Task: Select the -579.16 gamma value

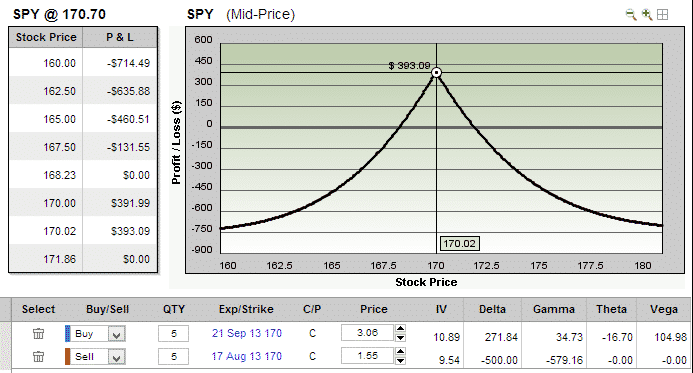Action: tap(564, 360)
